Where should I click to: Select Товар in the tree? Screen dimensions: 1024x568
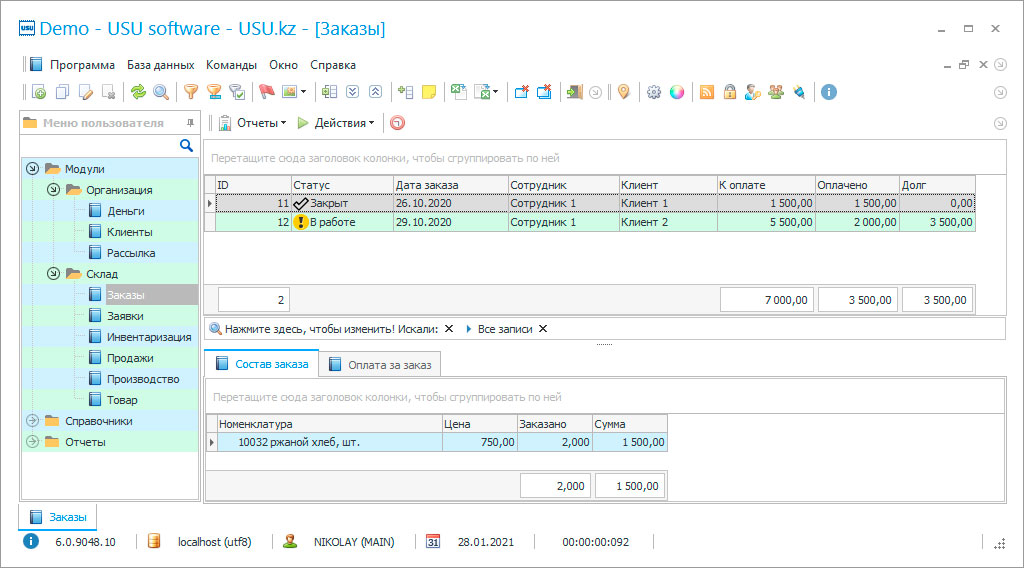click(122, 400)
